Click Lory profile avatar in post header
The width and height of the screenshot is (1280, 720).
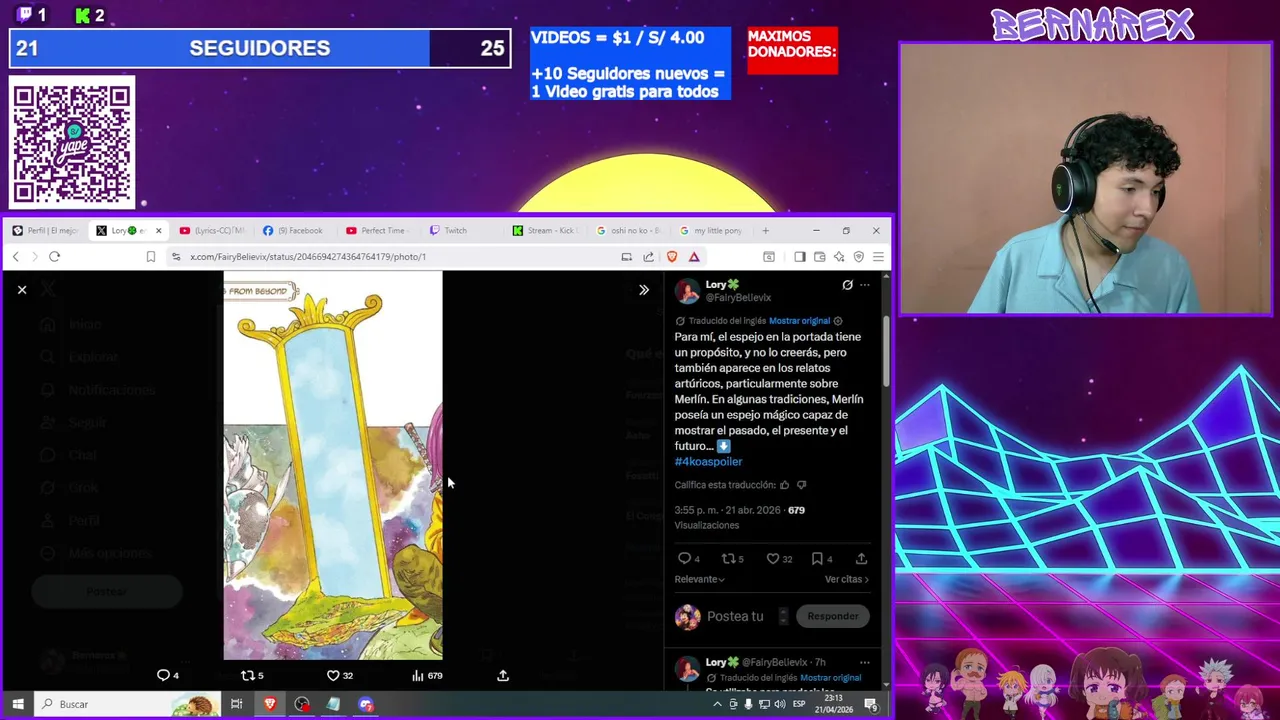tap(687, 291)
